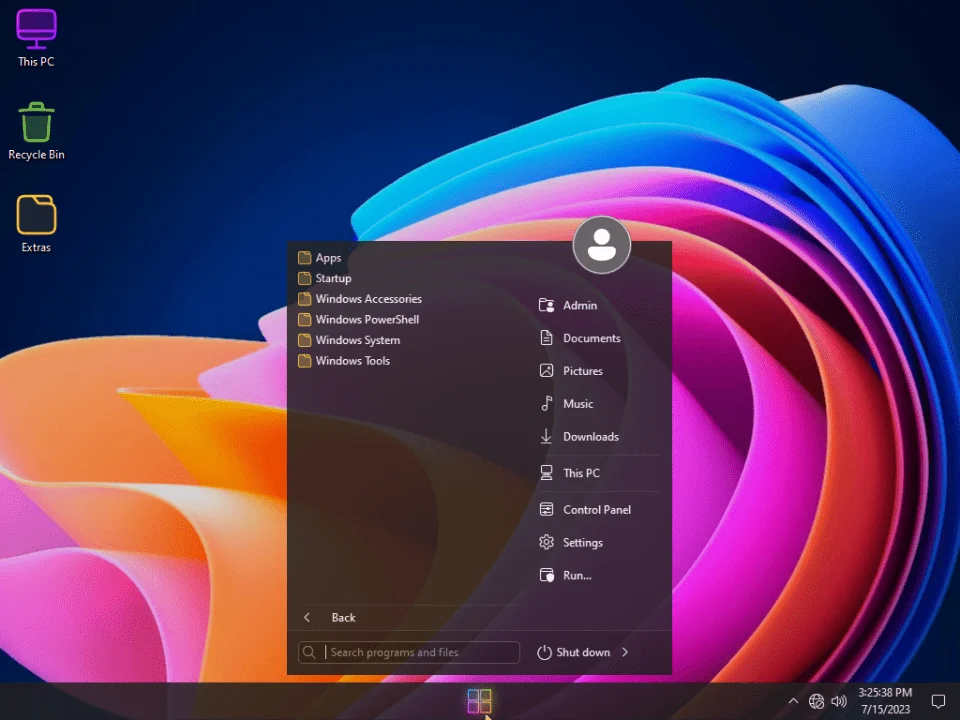Click the search magnifier icon

point(310,652)
